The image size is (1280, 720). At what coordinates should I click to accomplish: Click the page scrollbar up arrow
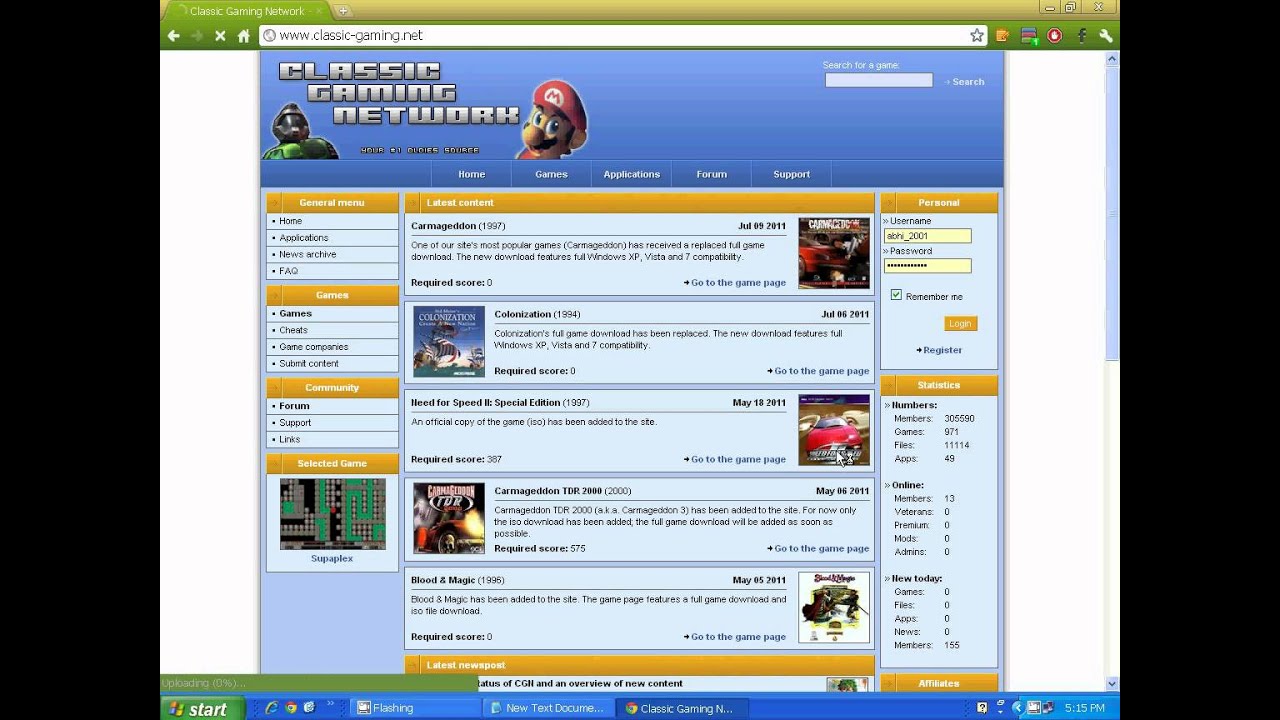(x=1112, y=60)
